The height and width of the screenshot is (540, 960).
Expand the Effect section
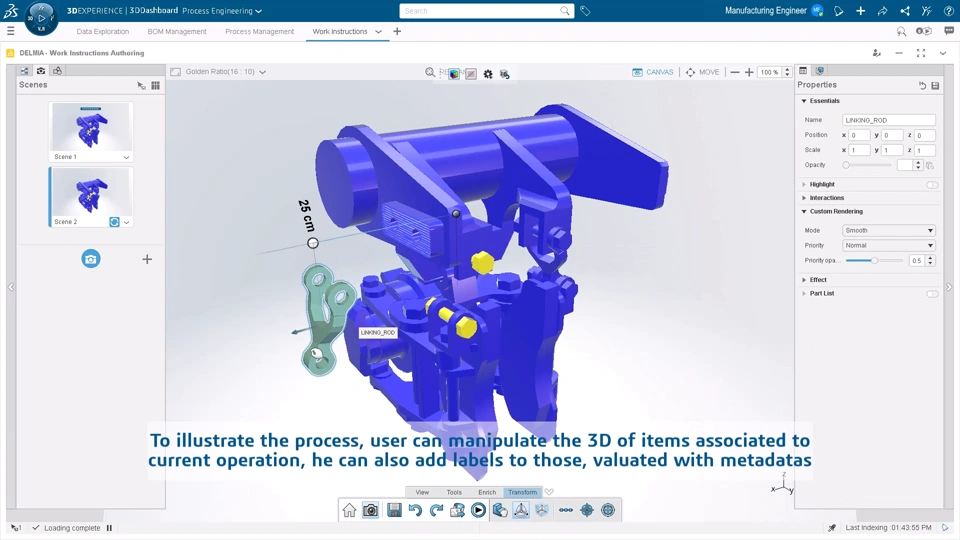(804, 280)
